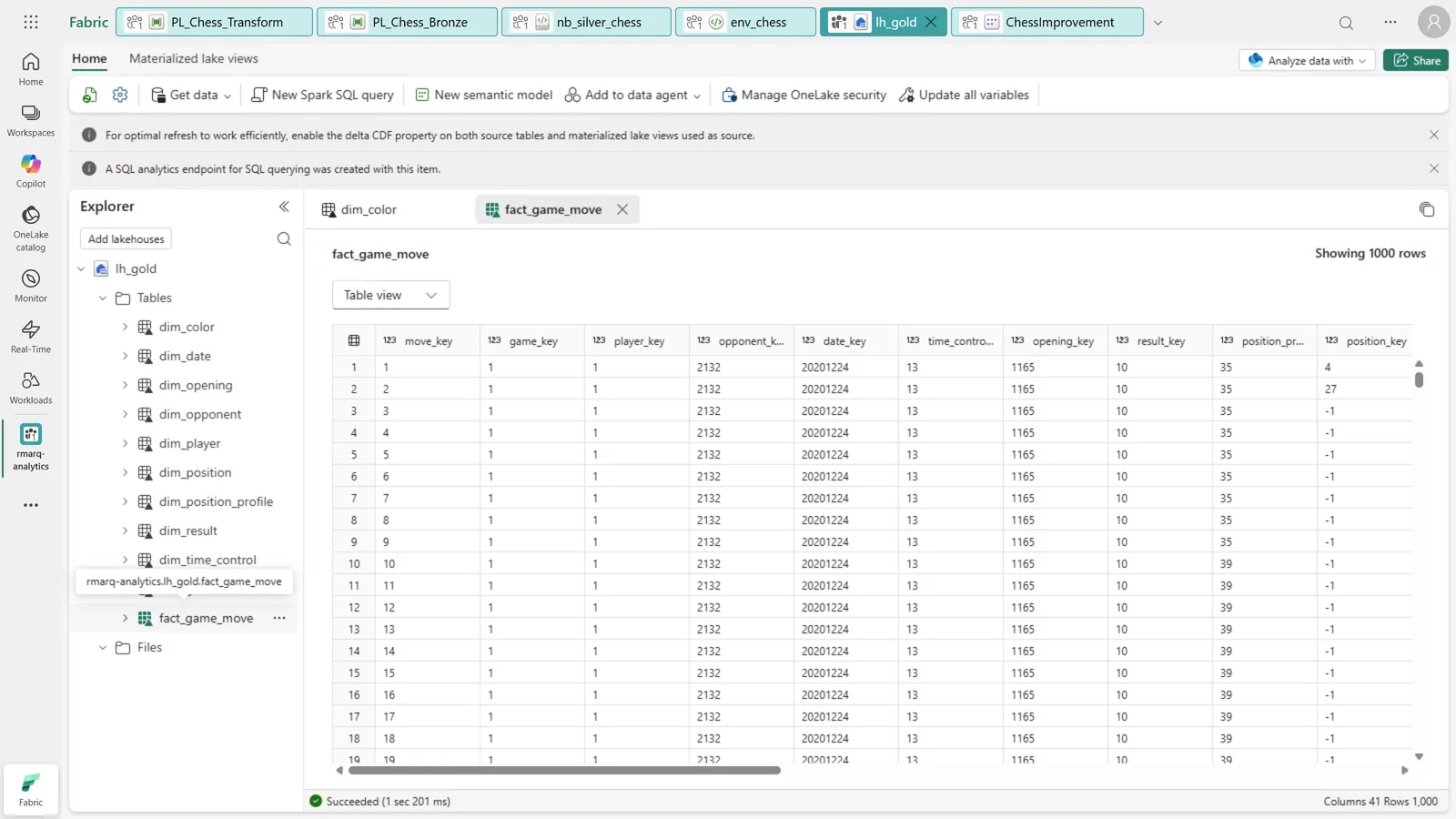Select rmarq-analytics workspace in sidebar
1456x819 pixels.
[31, 447]
